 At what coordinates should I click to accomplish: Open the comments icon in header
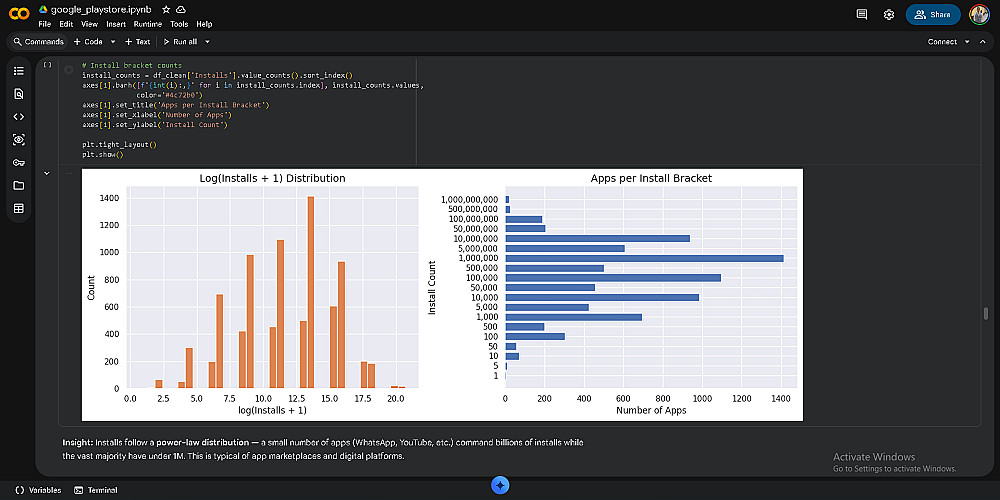862,15
